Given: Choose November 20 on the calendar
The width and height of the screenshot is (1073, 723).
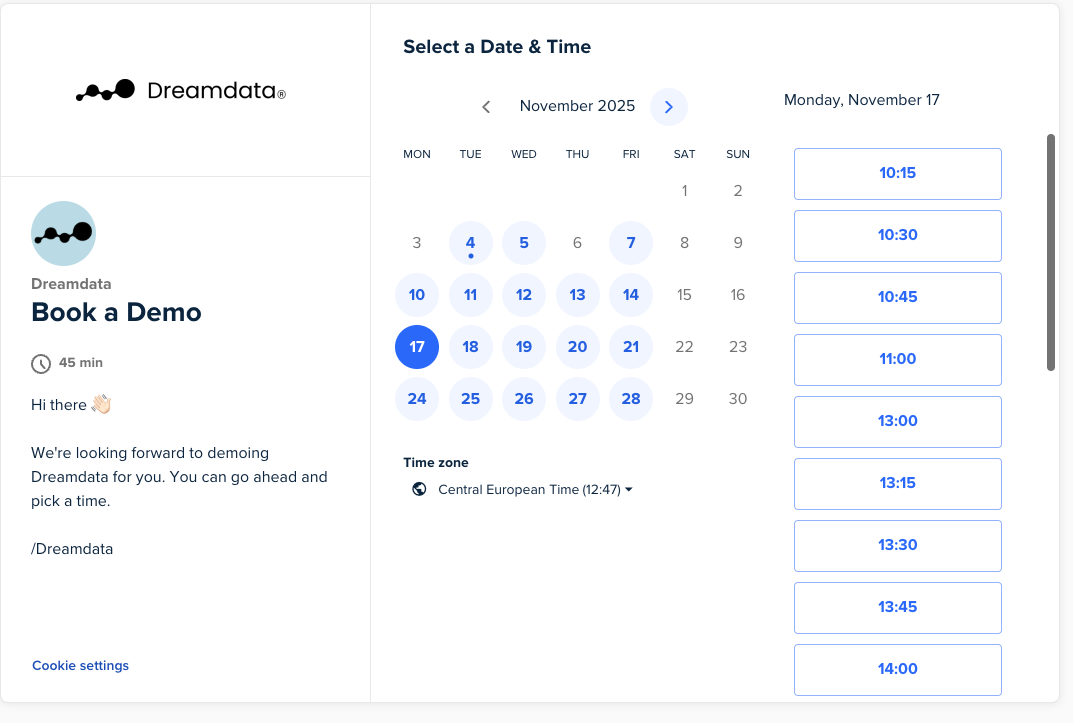Looking at the screenshot, I should pyautogui.click(x=577, y=347).
